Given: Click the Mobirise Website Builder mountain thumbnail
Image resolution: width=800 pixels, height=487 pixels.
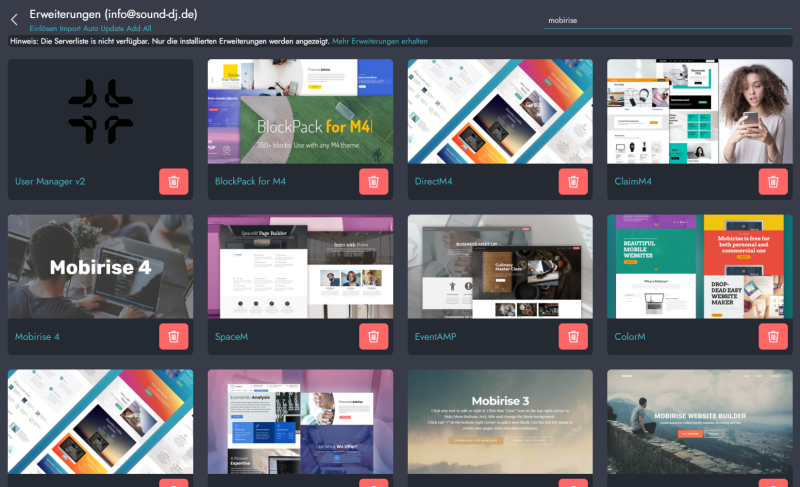Looking at the screenshot, I should [699, 422].
